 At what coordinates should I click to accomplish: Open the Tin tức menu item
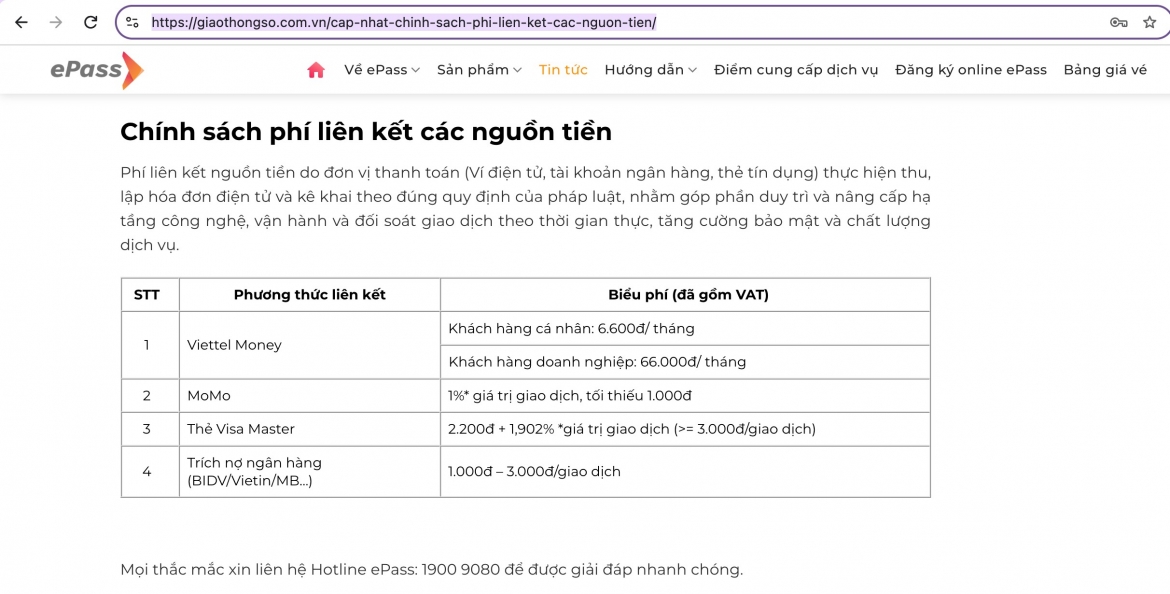pyautogui.click(x=563, y=70)
